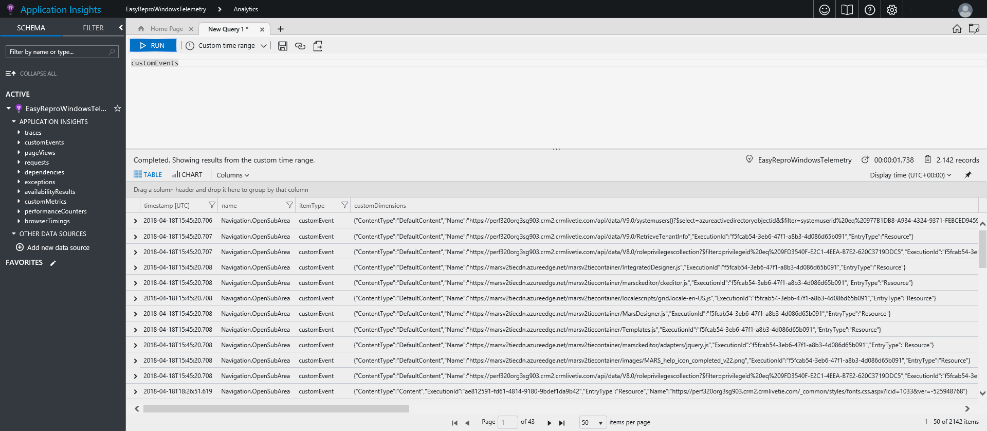Switch to the Filter tab in sidebar
Image resolution: width=987 pixels, height=431 pixels.
[x=92, y=29]
